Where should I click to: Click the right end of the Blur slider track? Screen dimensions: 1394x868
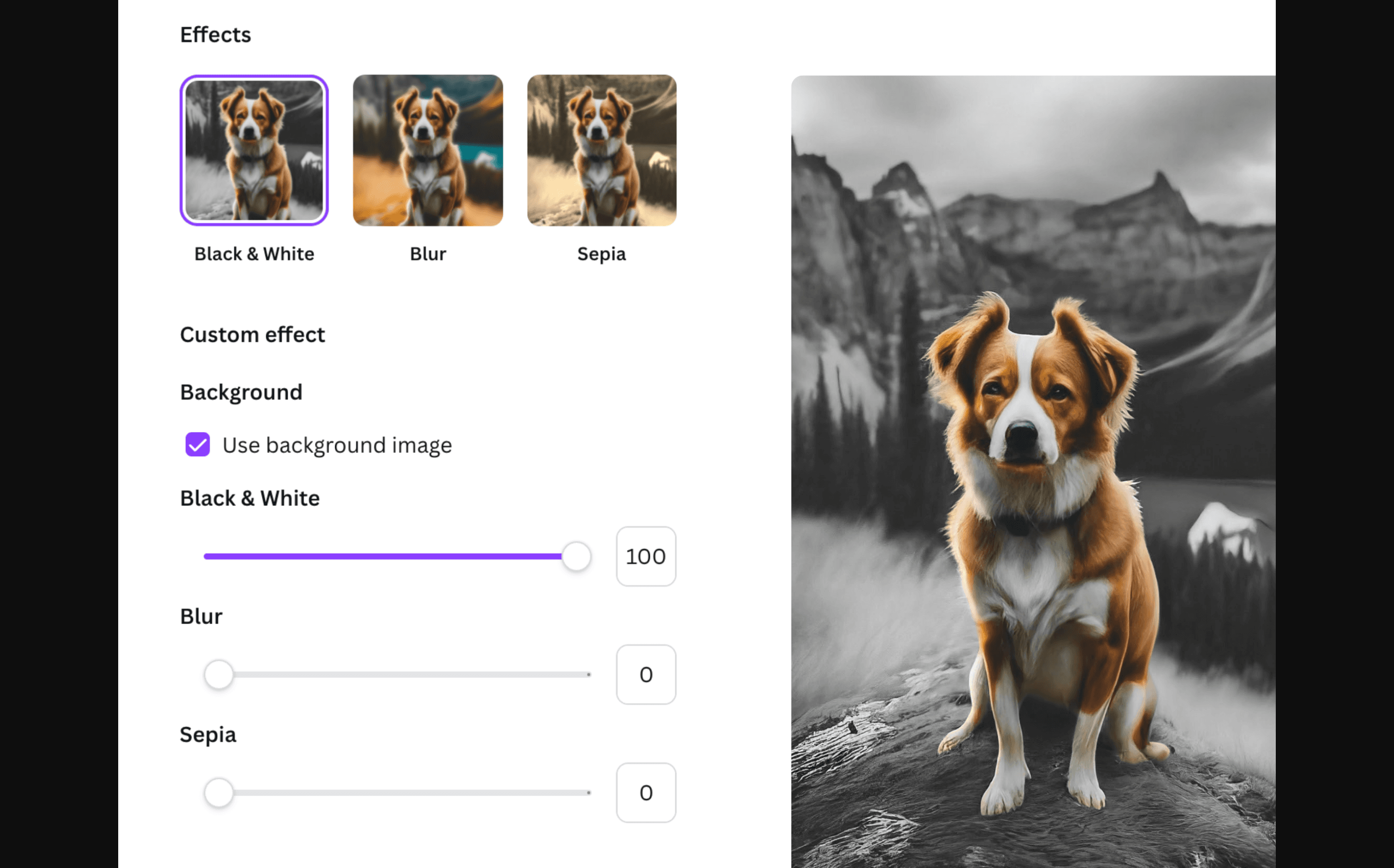click(x=589, y=675)
